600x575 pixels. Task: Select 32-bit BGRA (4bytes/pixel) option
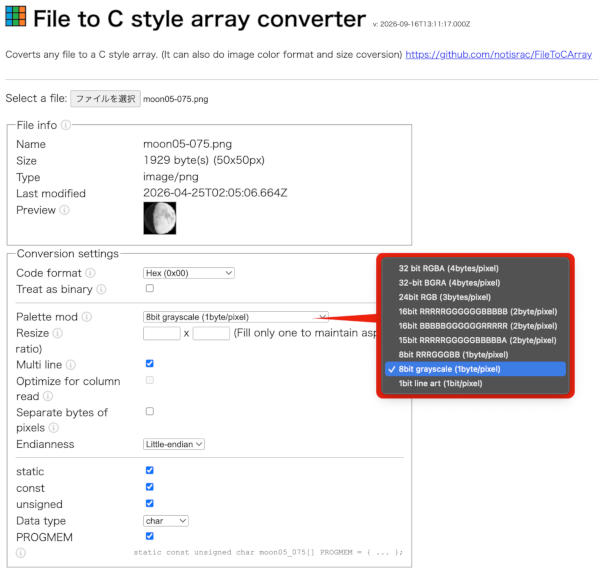point(475,283)
